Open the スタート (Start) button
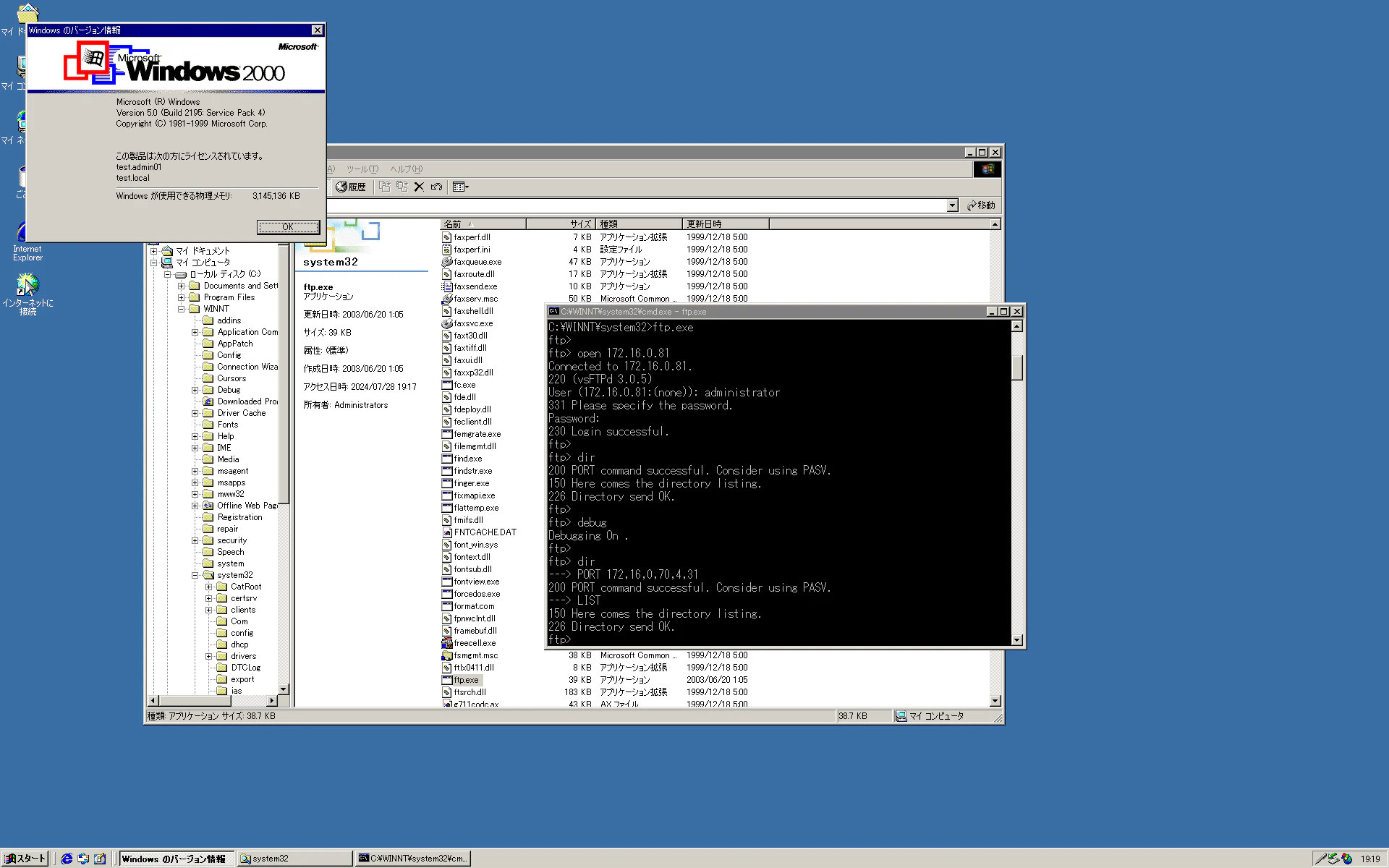This screenshot has height=868, width=1389. click(25, 859)
